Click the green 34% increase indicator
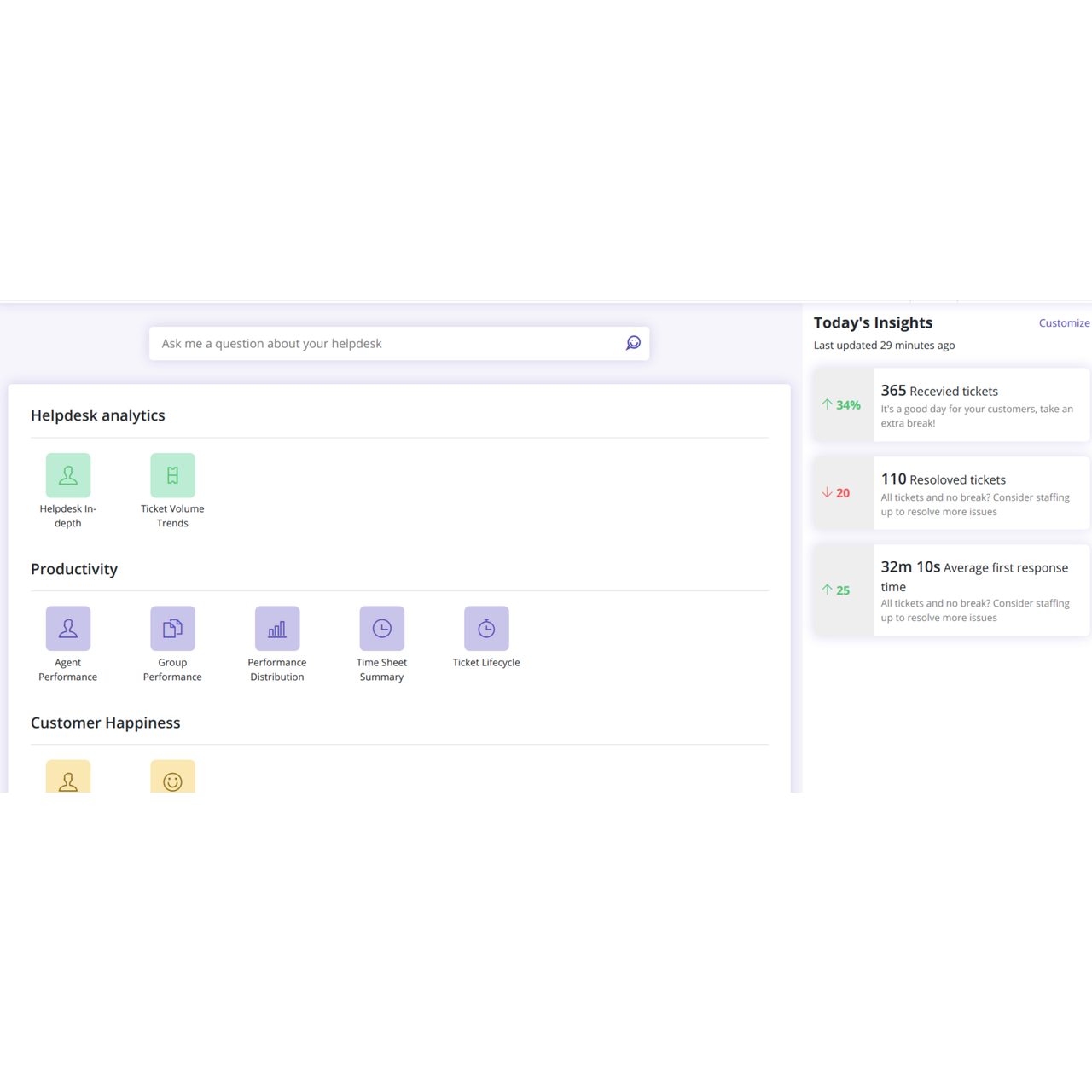 [x=842, y=404]
